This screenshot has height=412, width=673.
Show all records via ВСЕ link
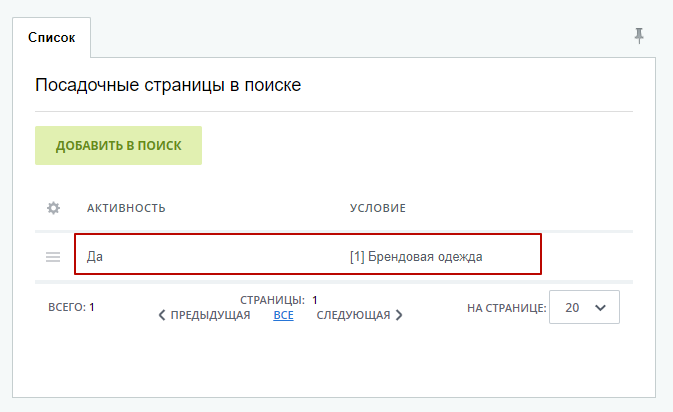click(283, 315)
